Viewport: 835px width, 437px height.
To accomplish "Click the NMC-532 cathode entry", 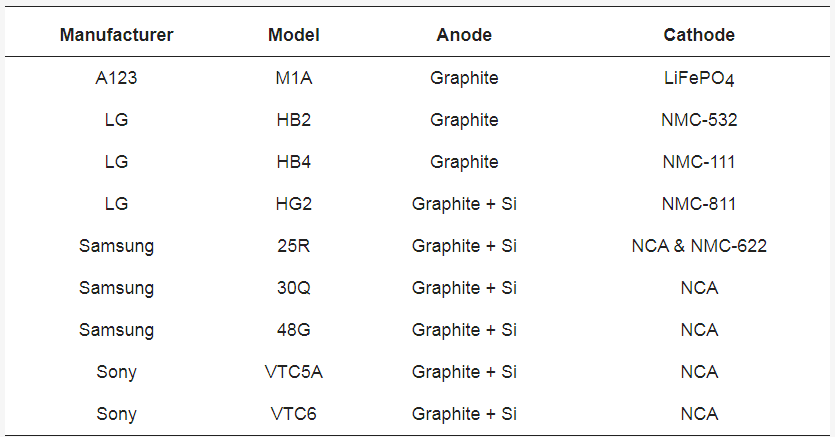I will (699, 120).
